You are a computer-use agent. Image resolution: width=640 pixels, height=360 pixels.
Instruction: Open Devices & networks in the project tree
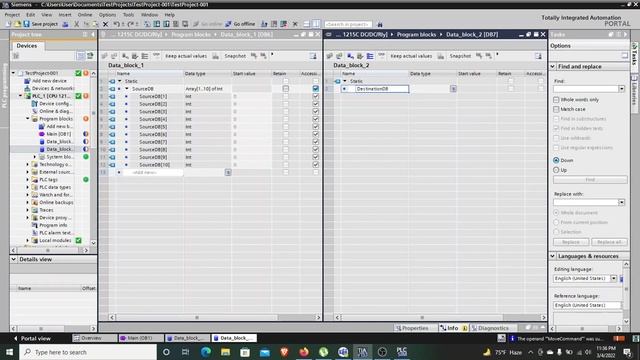(53, 88)
